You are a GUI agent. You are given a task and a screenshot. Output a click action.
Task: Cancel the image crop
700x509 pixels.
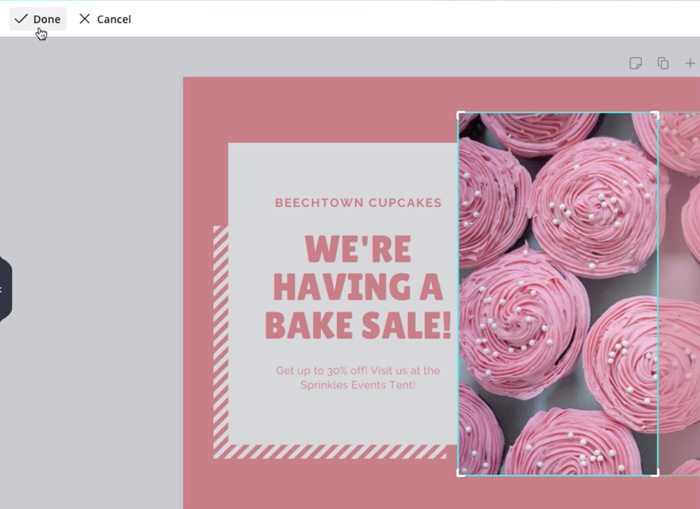(x=105, y=19)
